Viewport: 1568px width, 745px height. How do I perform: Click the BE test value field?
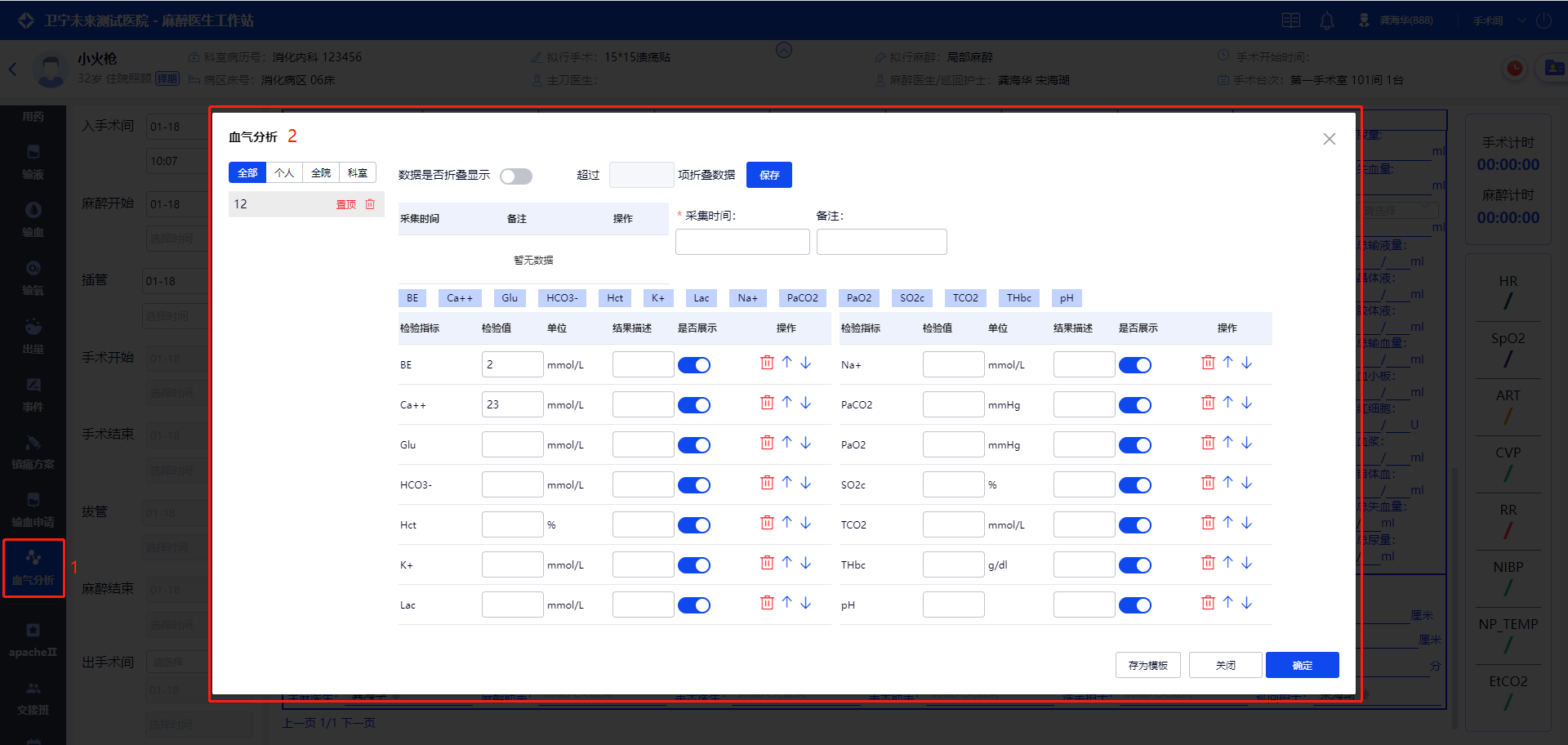513,364
